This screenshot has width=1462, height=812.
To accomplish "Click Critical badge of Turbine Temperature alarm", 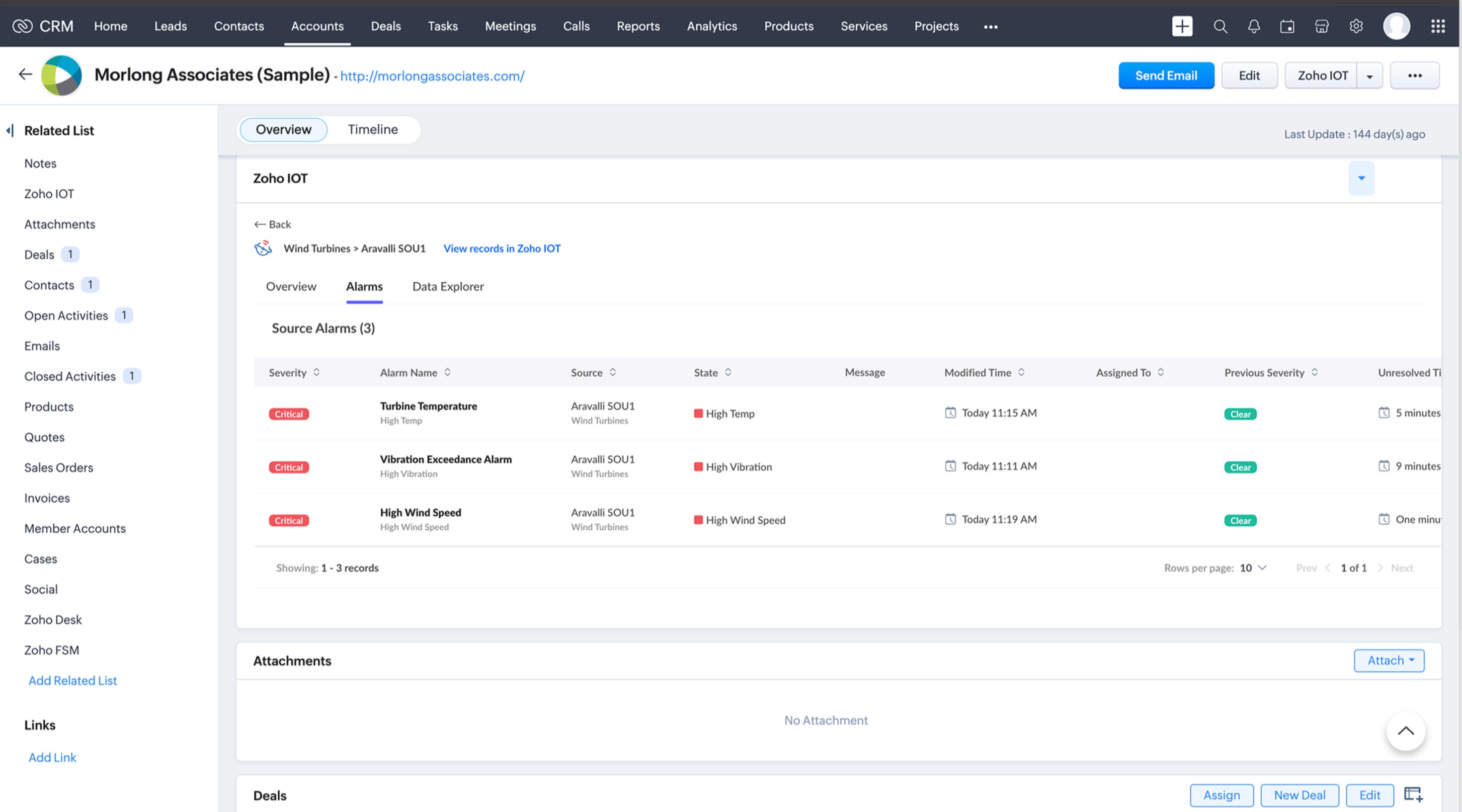I will pyautogui.click(x=288, y=414).
